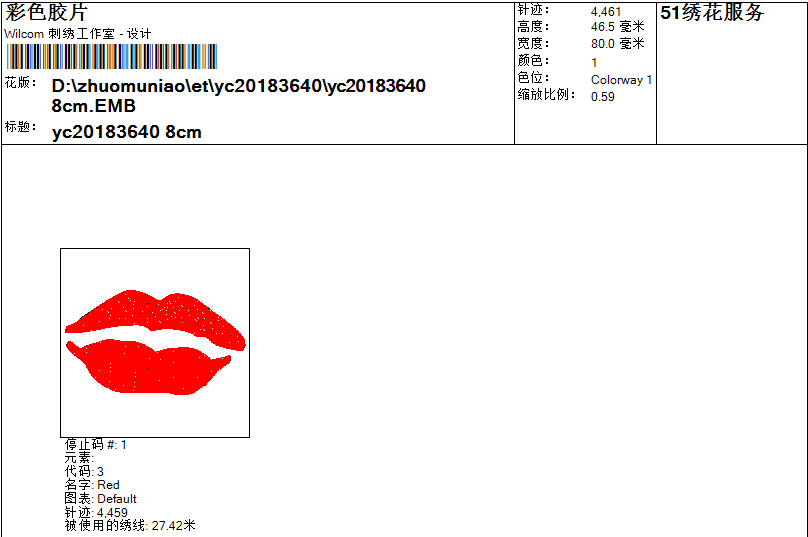
Task: Select the width value 80.0 毫米
Action: tap(618, 43)
